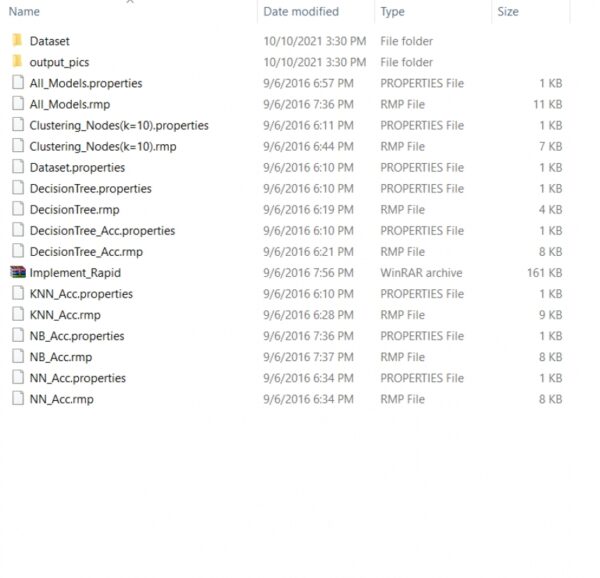Select the All_Models.rmp file name
Viewport: 600px width, 578px height.
(x=70, y=104)
